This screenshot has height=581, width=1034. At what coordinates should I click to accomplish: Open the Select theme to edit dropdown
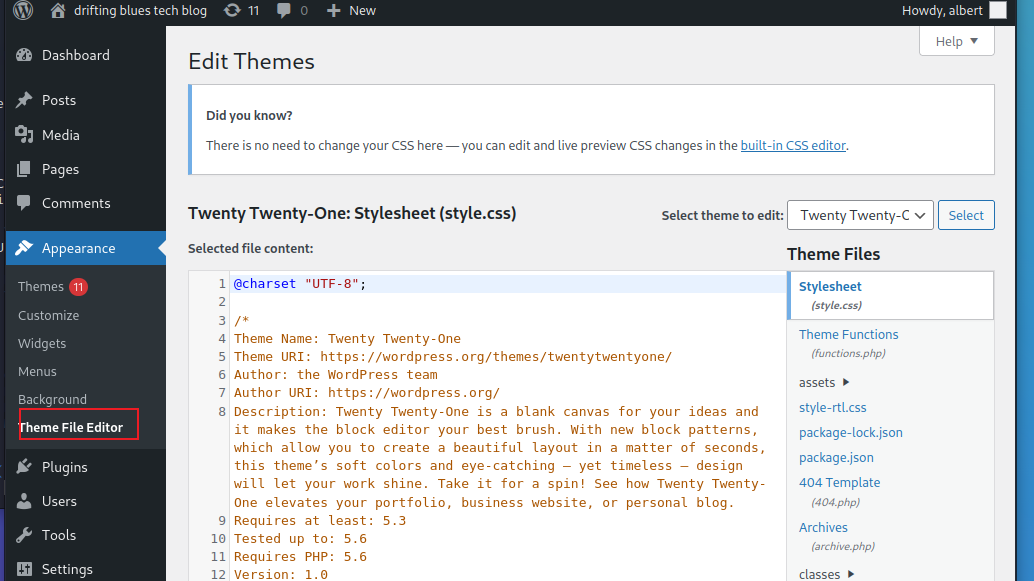tap(860, 215)
